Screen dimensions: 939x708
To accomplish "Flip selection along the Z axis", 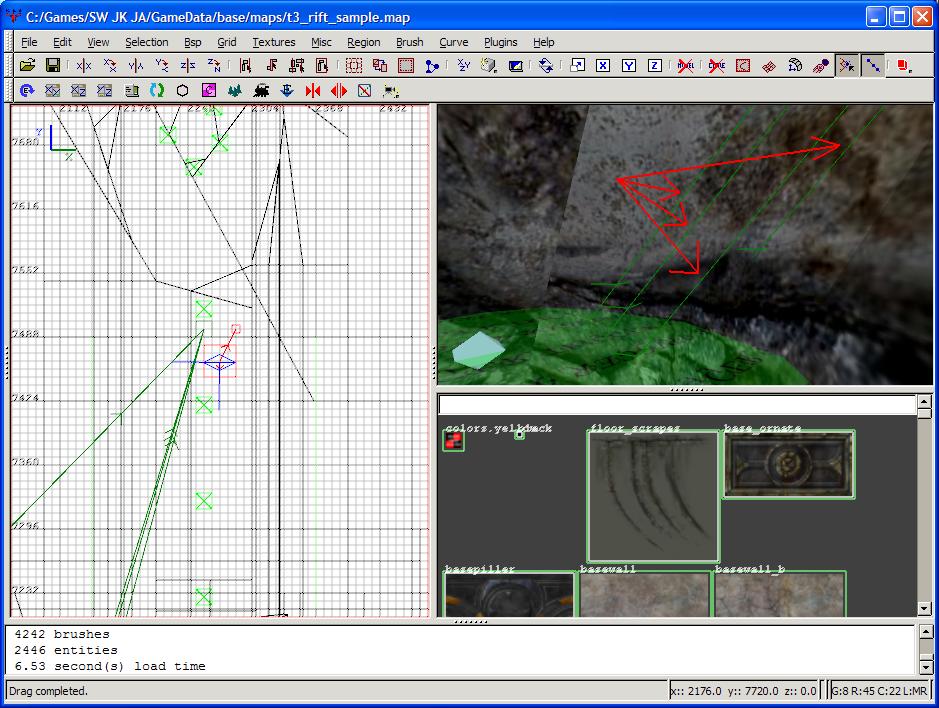I will point(187,65).
